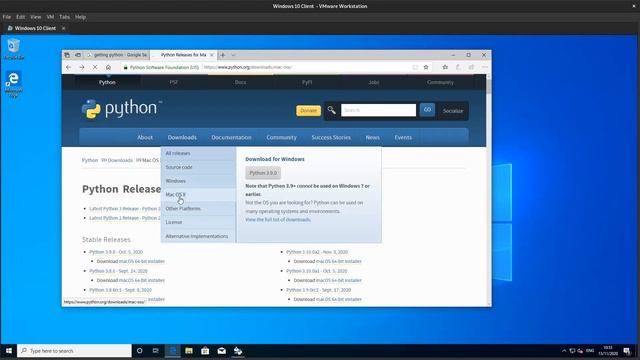Go to the browser Home page icon
Viewport: 640px width, 360px height.
[108, 67]
